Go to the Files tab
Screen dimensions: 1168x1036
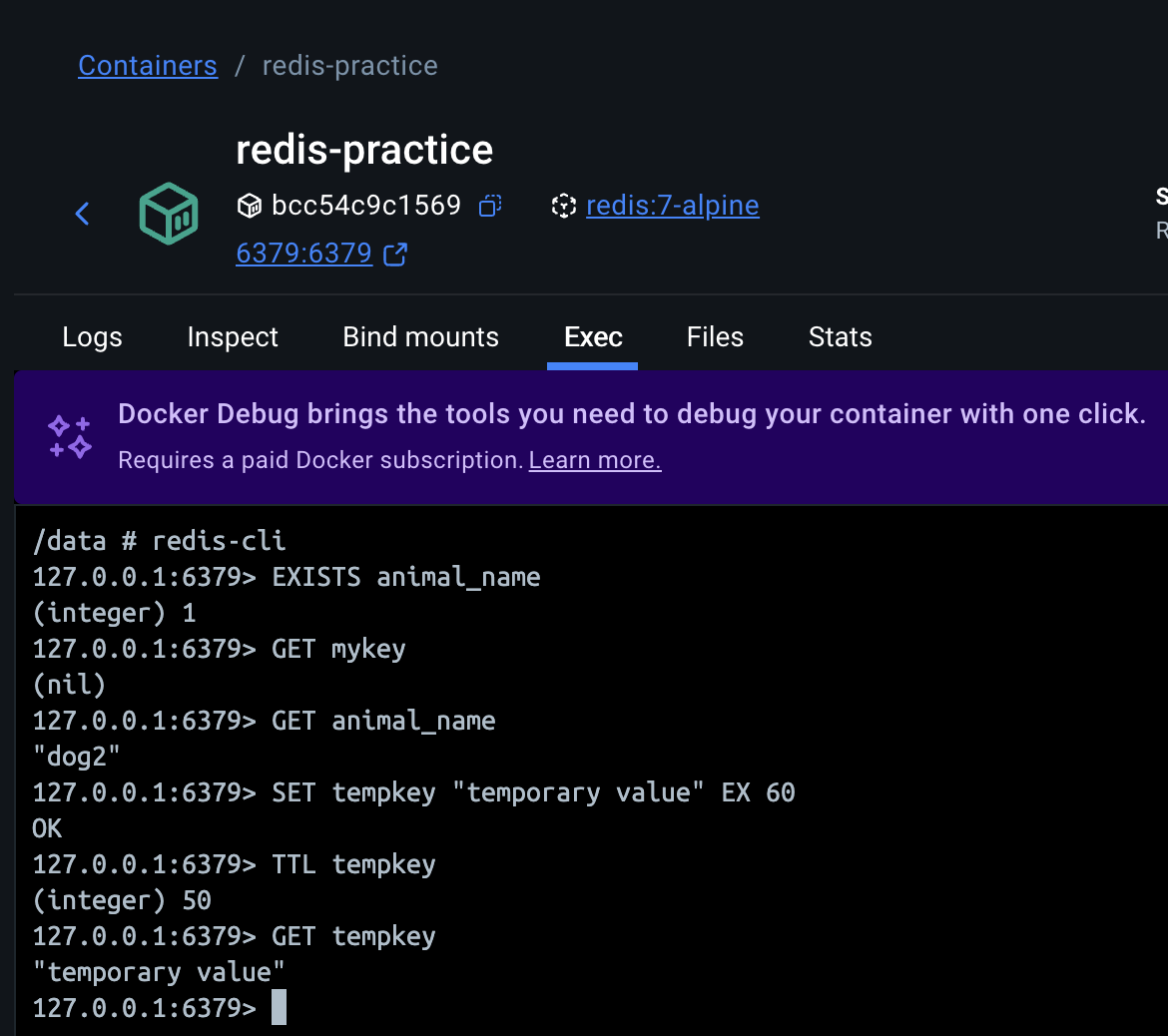click(x=715, y=337)
